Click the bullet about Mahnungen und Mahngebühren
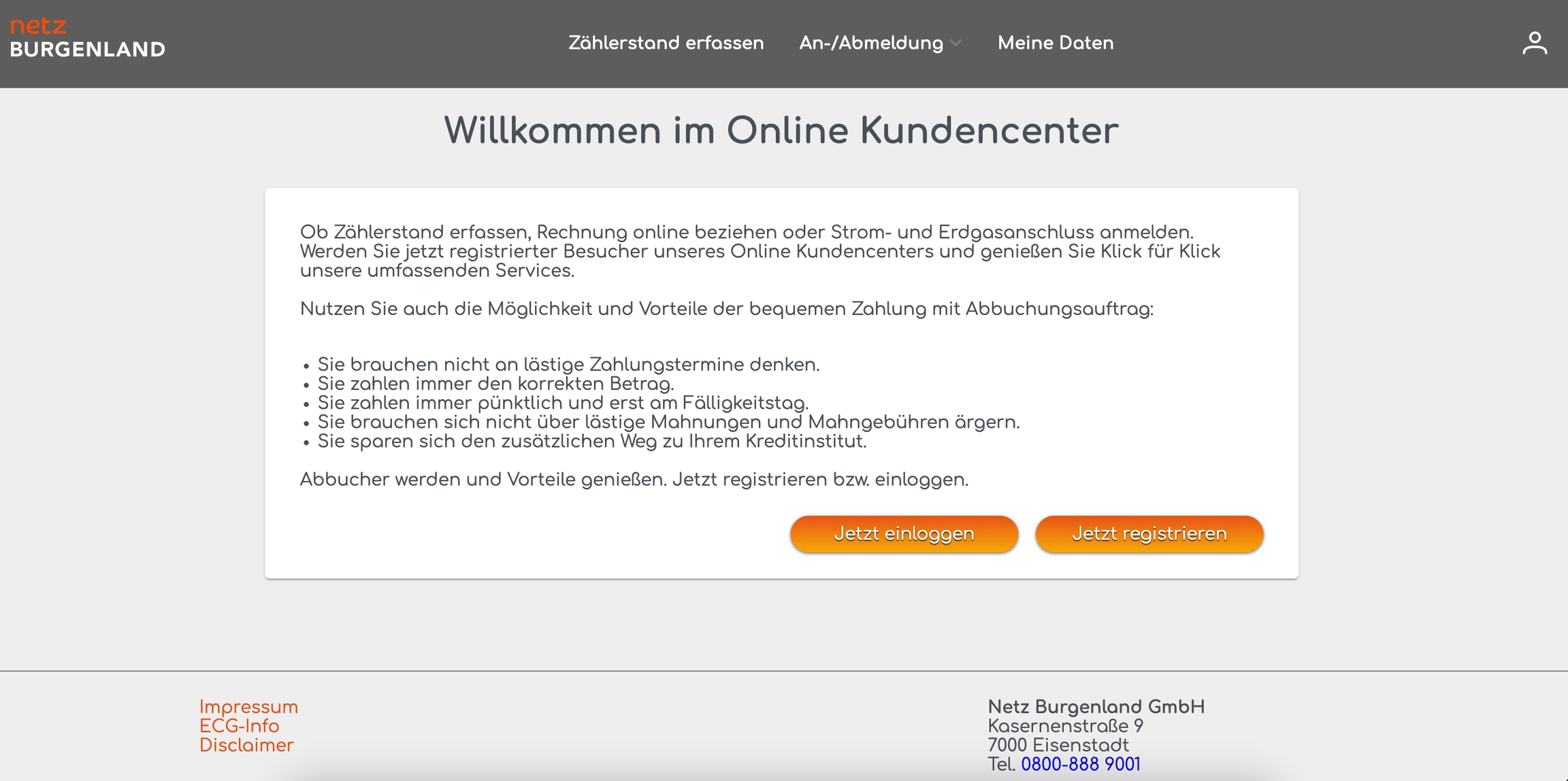Image resolution: width=1568 pixels, height=781 pixels. (668, 422)
